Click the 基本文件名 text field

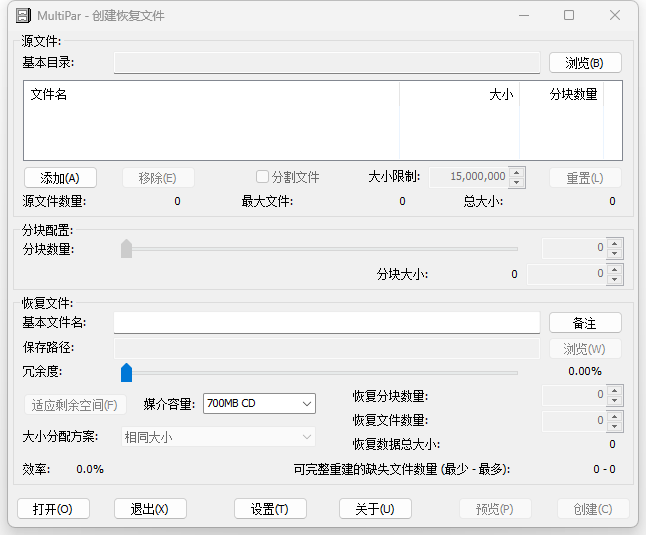[327, 322]
